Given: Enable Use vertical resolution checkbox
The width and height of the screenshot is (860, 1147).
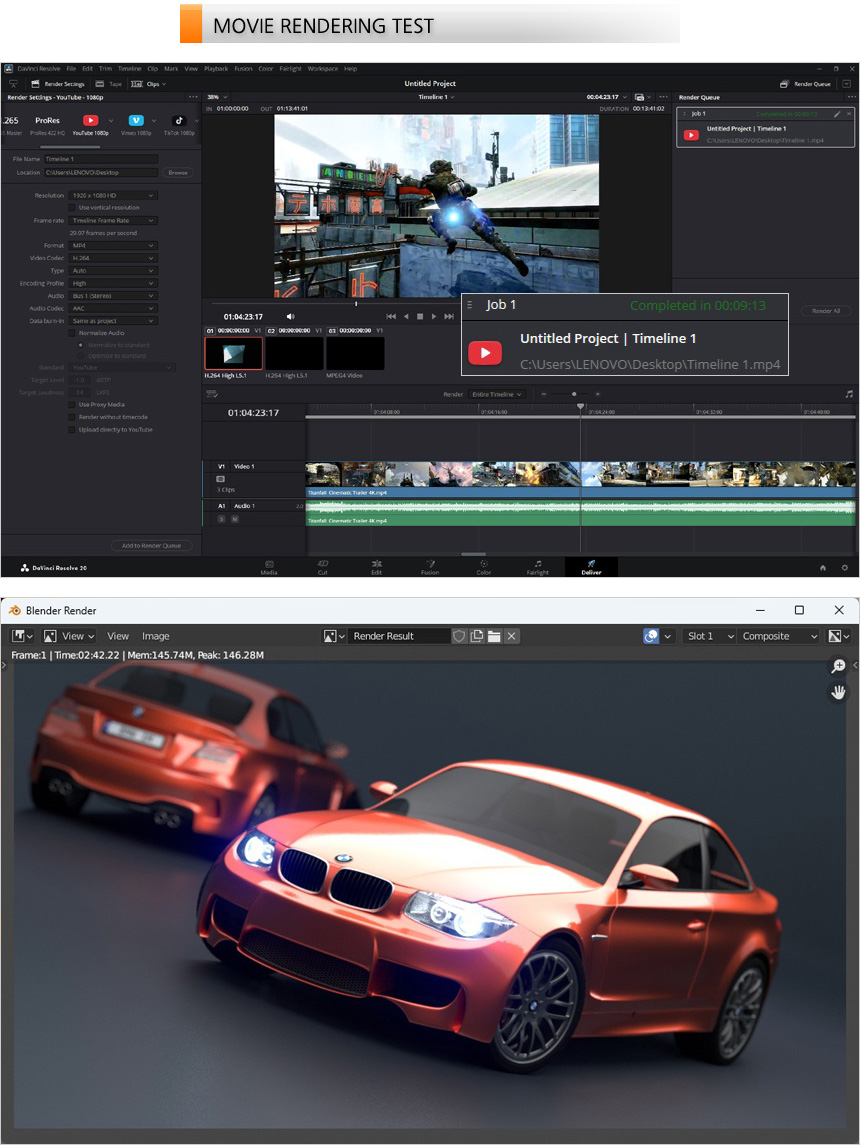Looking at the screenshot, I should coord(72,207).
